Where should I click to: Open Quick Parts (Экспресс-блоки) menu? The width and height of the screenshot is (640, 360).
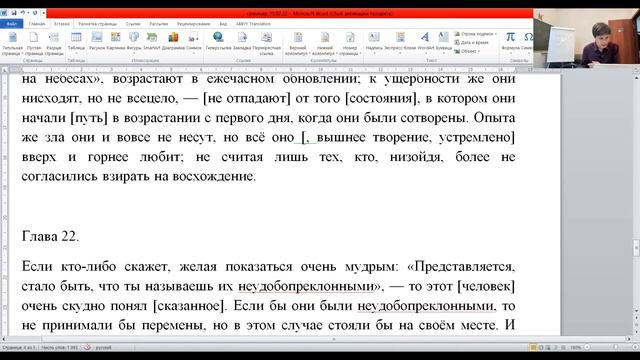point(400,42)
